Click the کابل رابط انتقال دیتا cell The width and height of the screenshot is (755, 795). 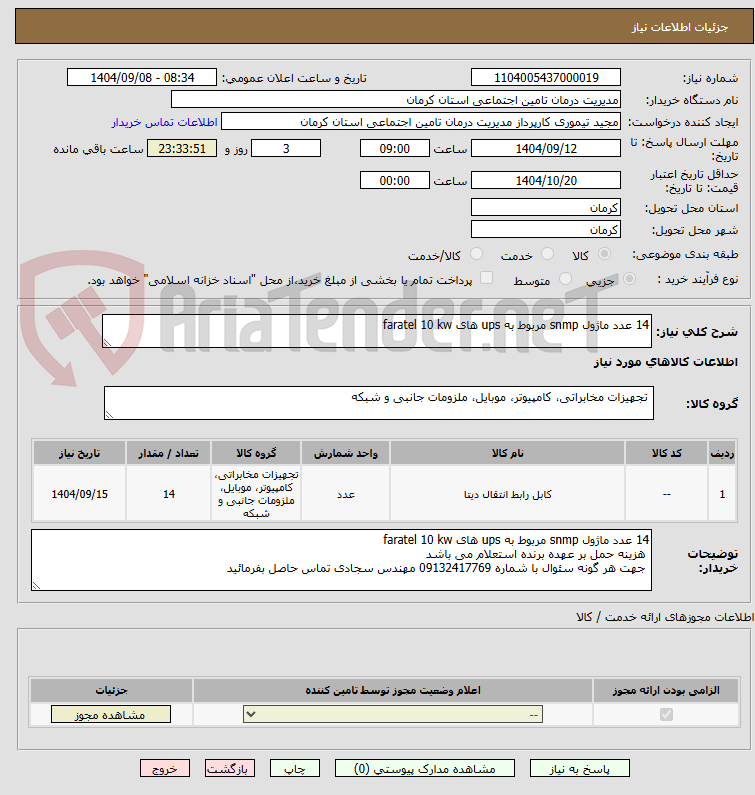[x=507, y=494]
